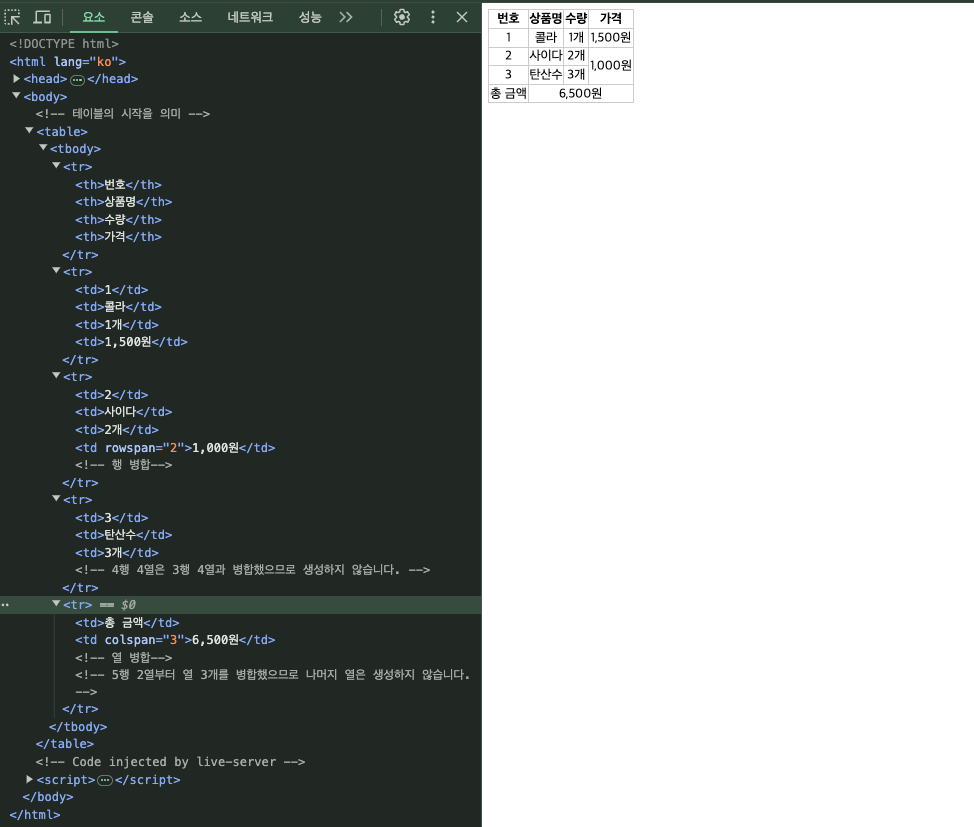Click the 1,500원 cell in rendered table
974x827 pixels.
(x=611, y=37)
